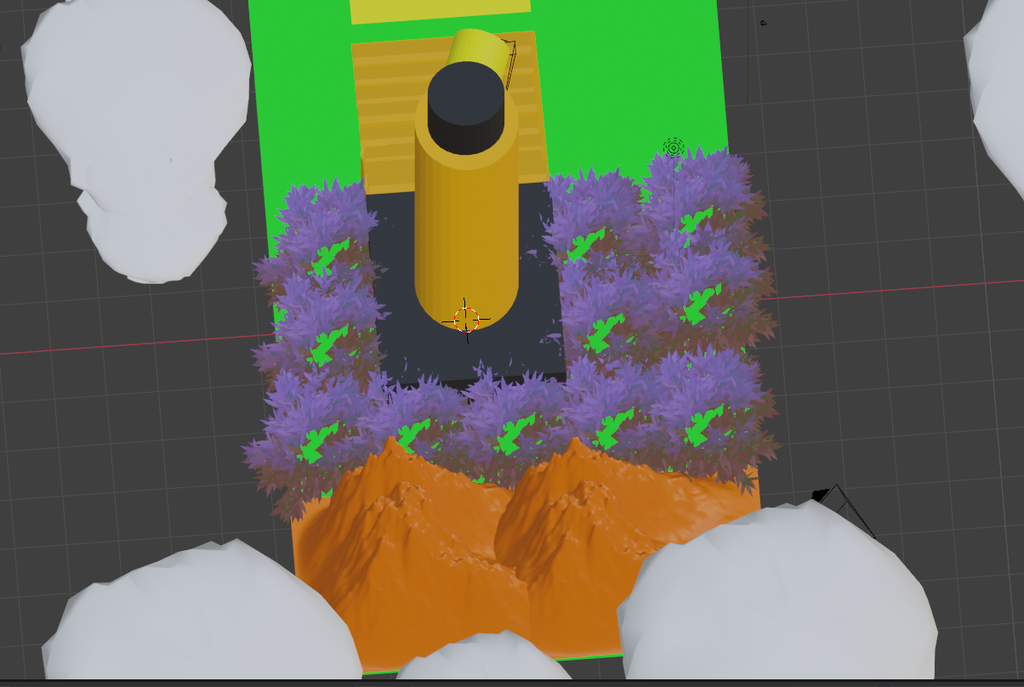Select the point light dotted-circle gizmo
1024x687 pixels.
pyautogui.click(x=673, y=148)
